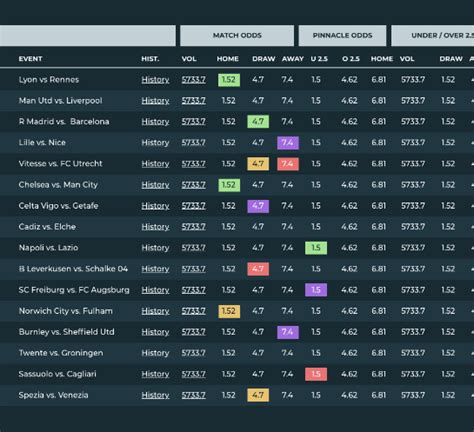The height and width of the screenshot is (432, 474).
Task: Open History for Chelsea vs. Man City
Action: (155, 185)
